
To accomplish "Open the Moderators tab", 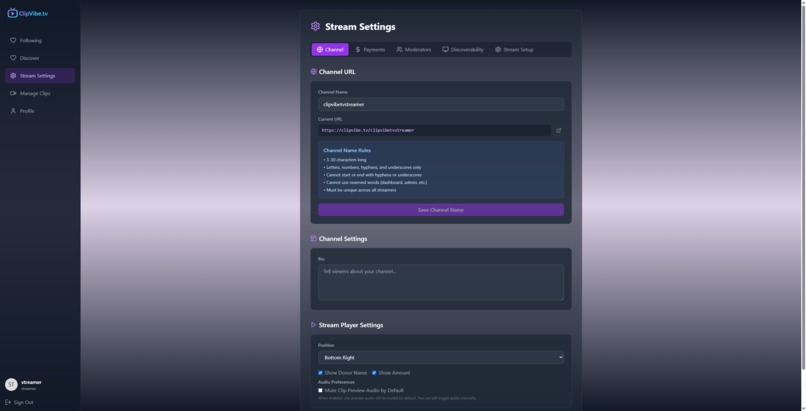I will point(414,49).
